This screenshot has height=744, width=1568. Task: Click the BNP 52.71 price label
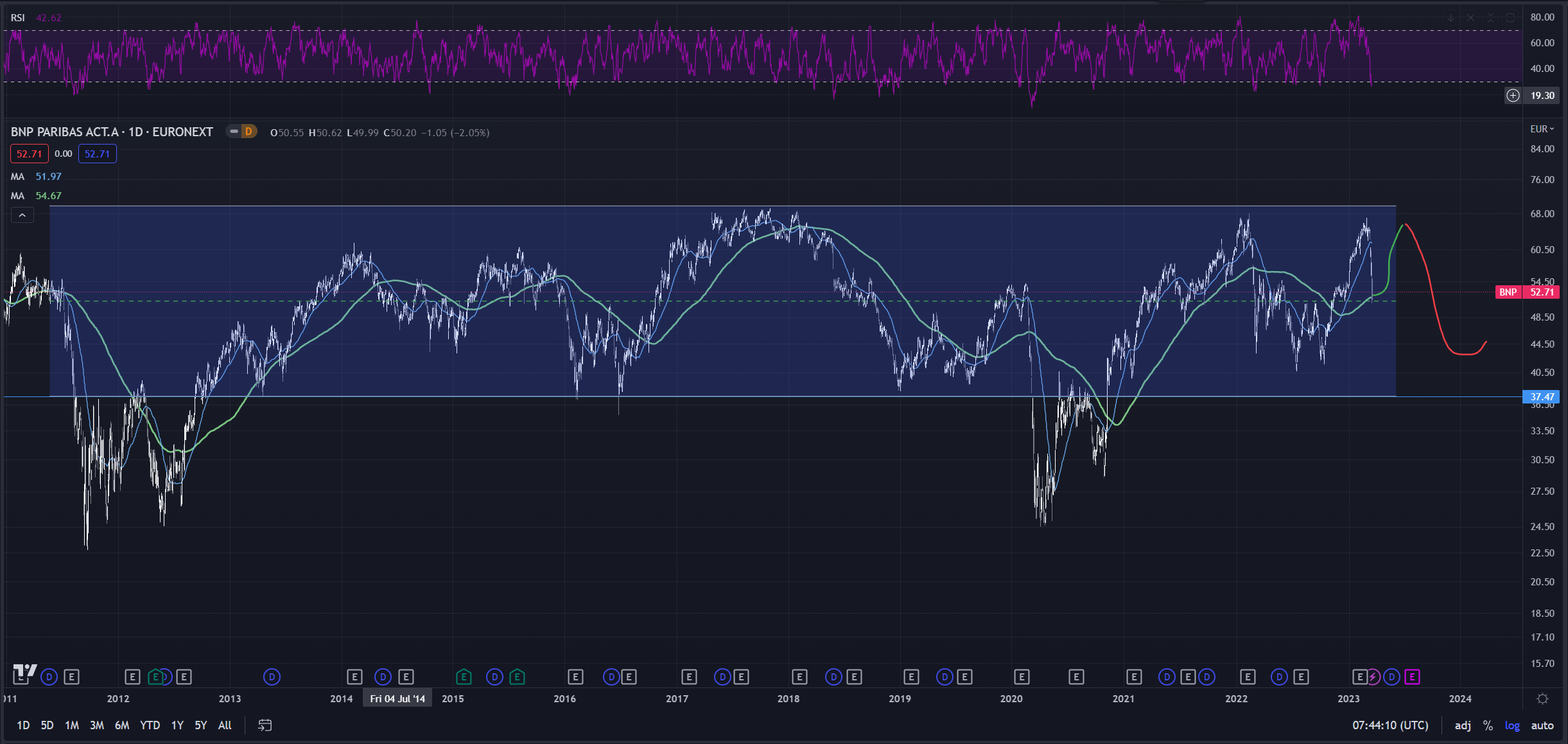click(1528, 292)
